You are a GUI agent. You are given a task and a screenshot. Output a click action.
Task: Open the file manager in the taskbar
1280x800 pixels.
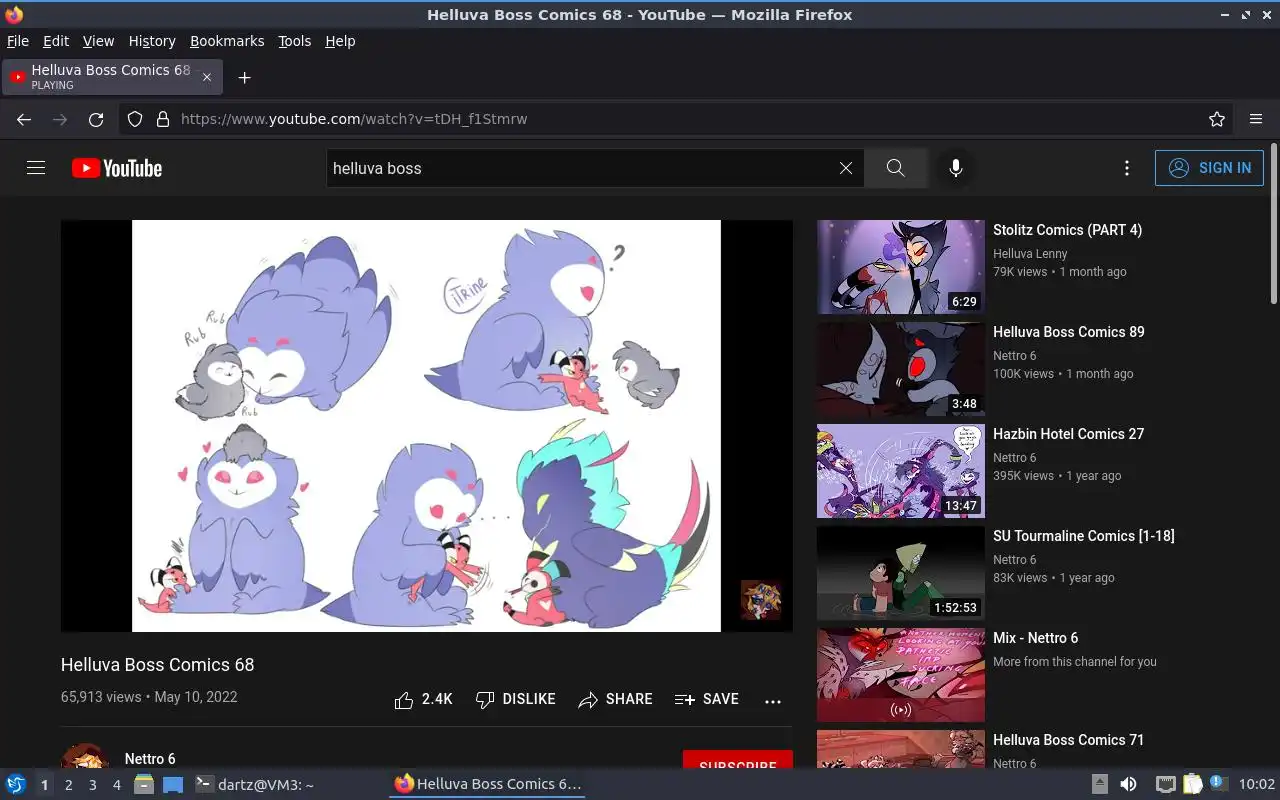144,785
